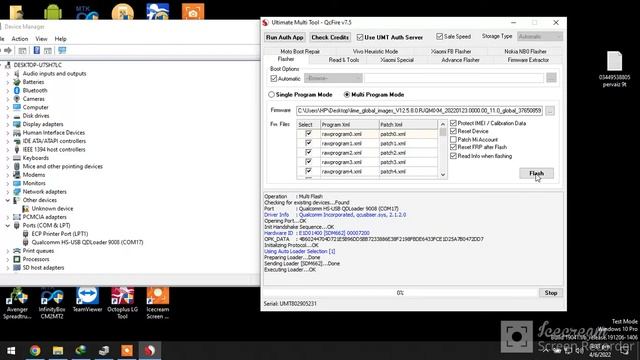Open the orange camera desktop shortcut
This screenshot has width=640, height=360.
pos(193,11)
